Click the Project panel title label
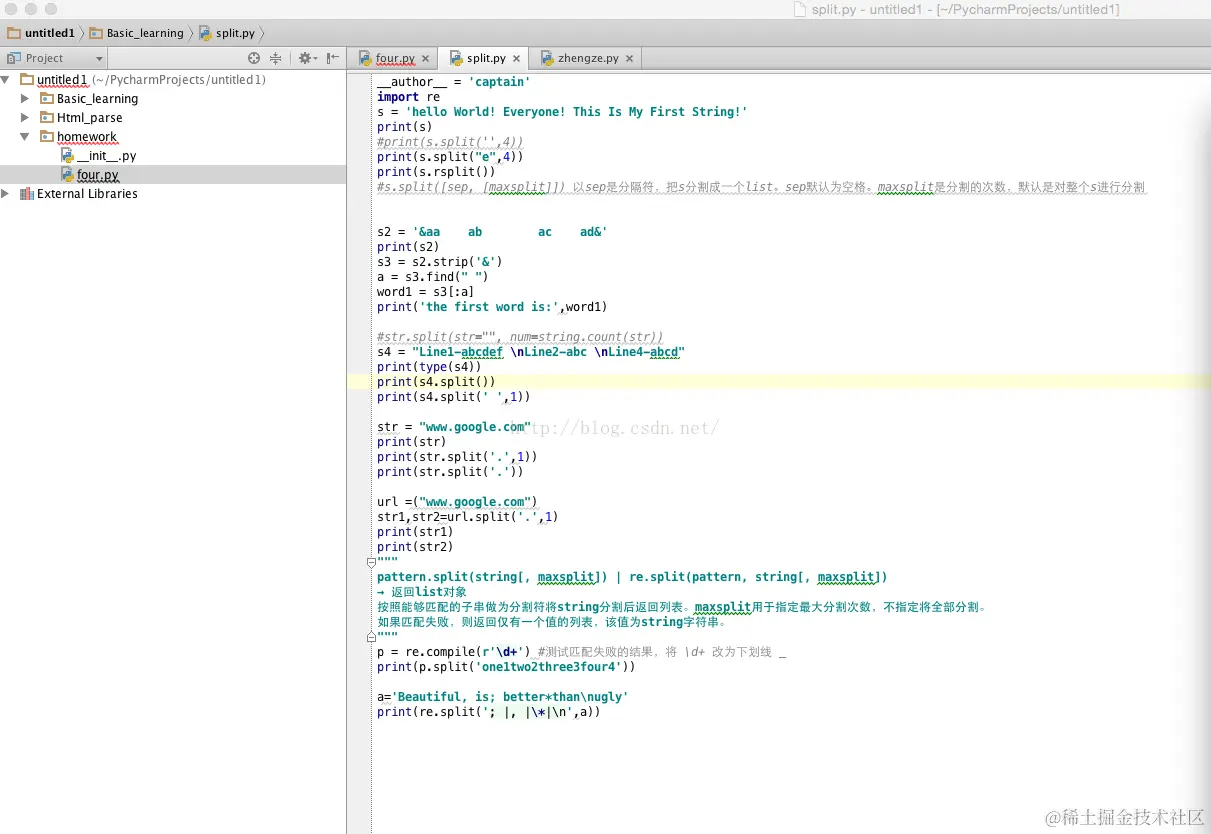The width and height of the screenshot is (1211, 834). pos(44,58)
